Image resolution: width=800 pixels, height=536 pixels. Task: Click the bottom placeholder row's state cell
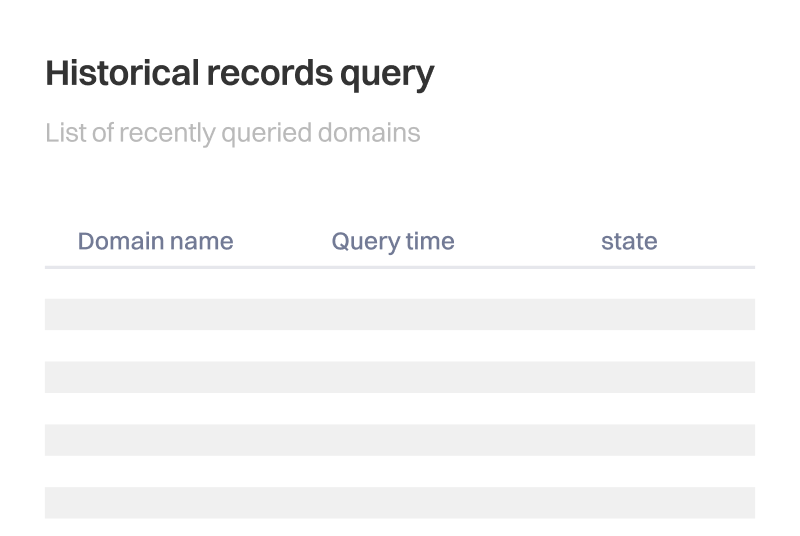pyautogui.click(x=629, y=502)
